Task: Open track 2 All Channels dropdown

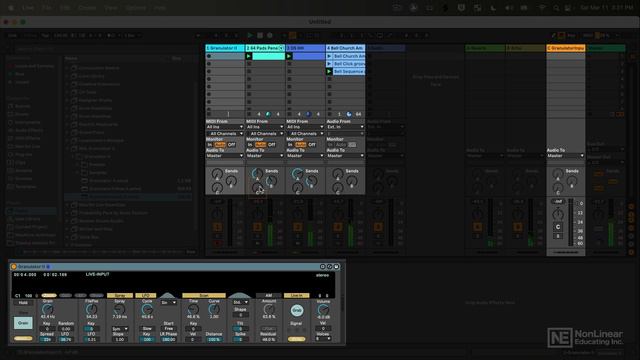Action: click(264, 133)
